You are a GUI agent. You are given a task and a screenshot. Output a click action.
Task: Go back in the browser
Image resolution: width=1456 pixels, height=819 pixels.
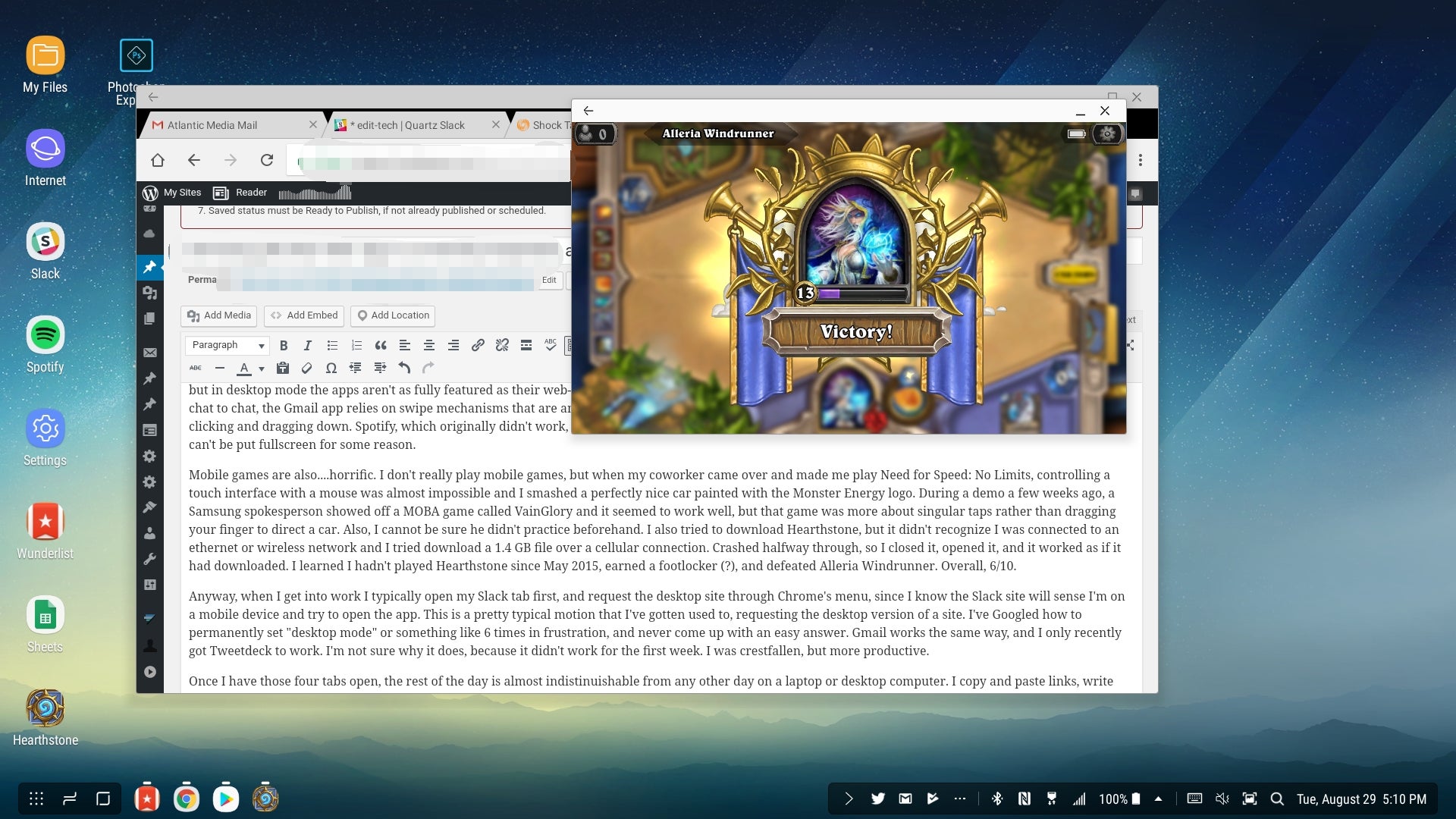click(194, 160)
